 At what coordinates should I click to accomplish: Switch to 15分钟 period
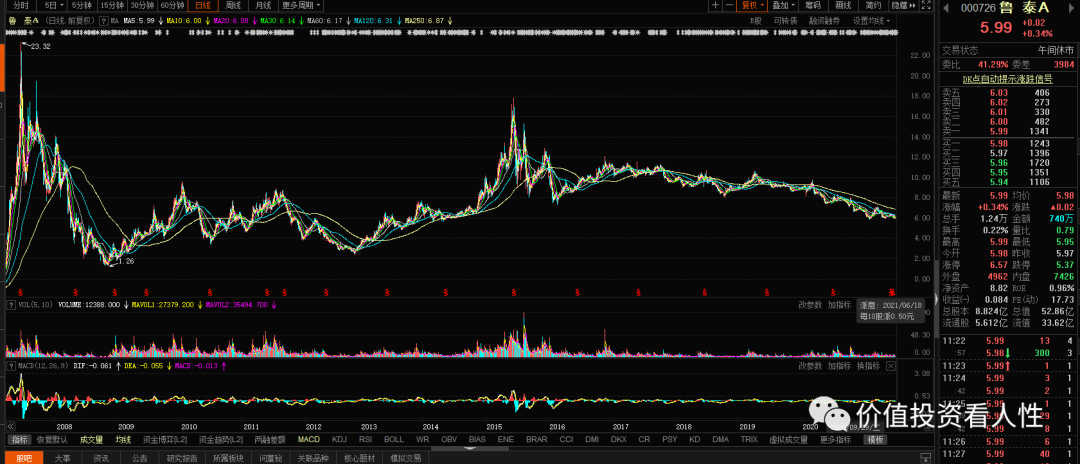[x=112, y=6]
